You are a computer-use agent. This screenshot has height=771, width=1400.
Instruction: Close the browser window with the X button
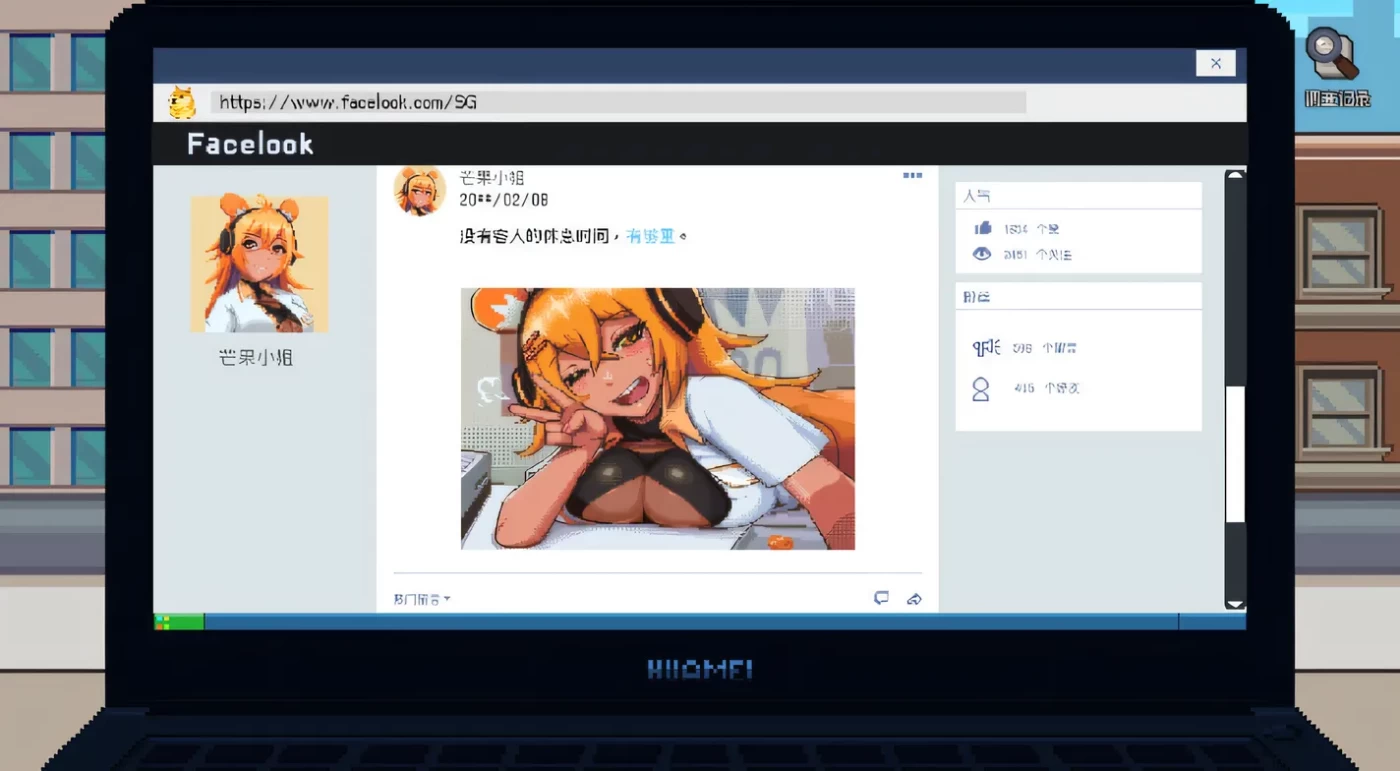(1215, 63)
